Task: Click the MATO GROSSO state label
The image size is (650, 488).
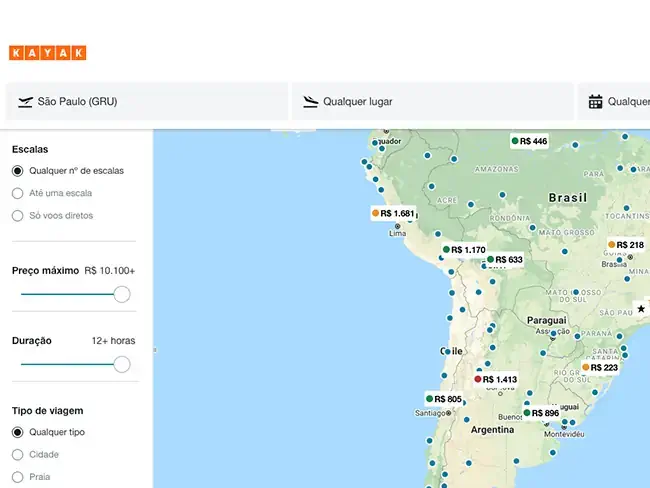Action: 567,233
